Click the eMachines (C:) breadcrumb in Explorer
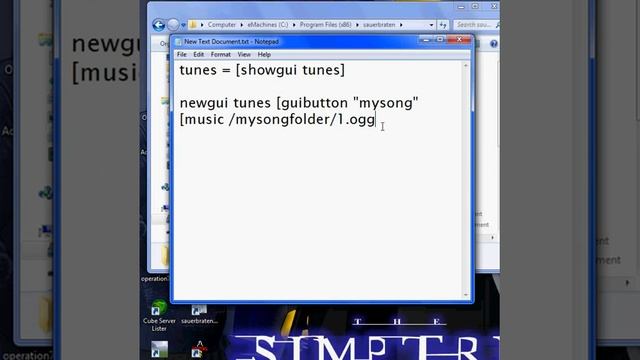The height and width of the screenshot is (360, 640). tap(267, 25)
